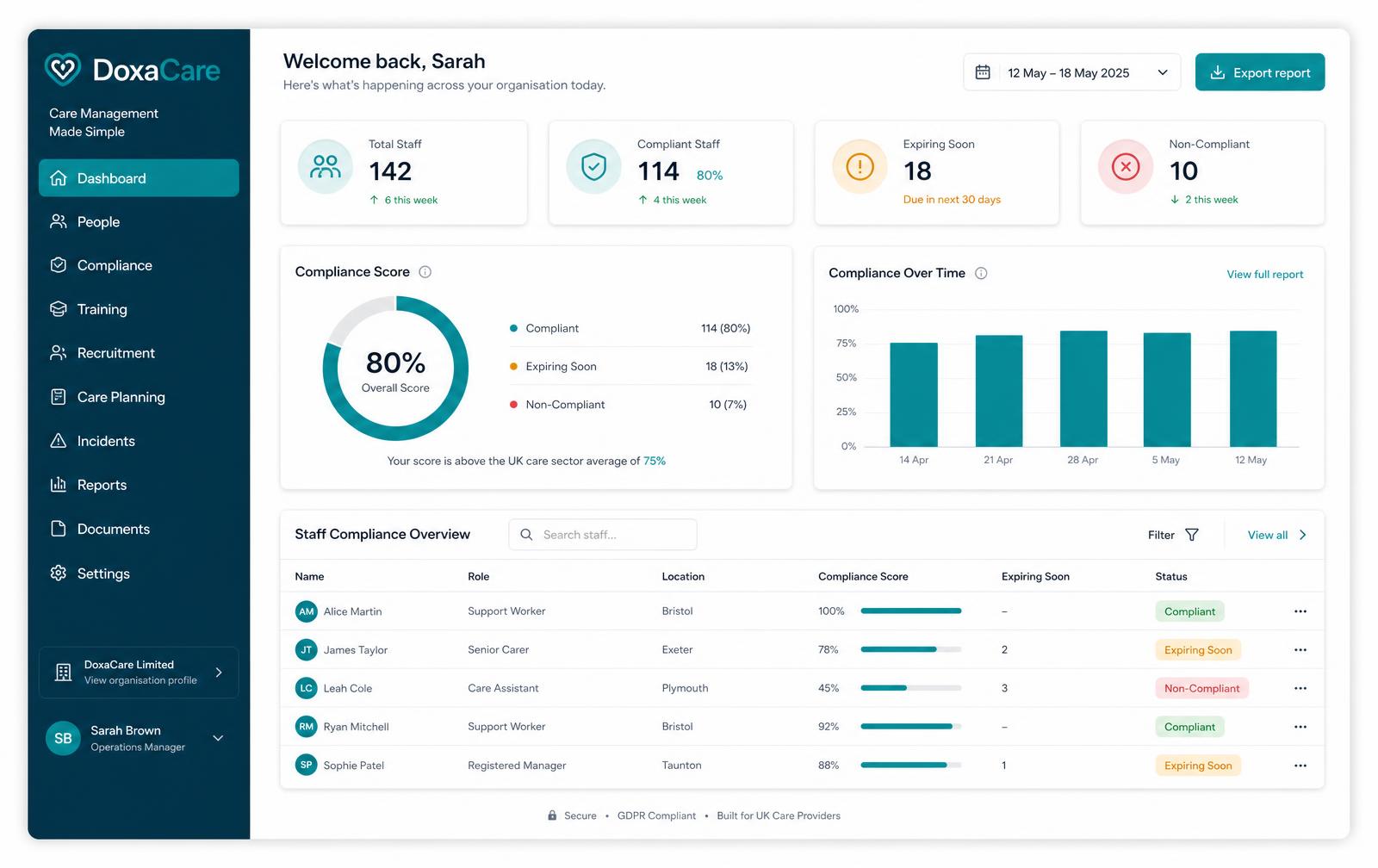This screenshot has width=1378, height=868.
Task: Click the organisation building icon
Action: coord(63,673)
